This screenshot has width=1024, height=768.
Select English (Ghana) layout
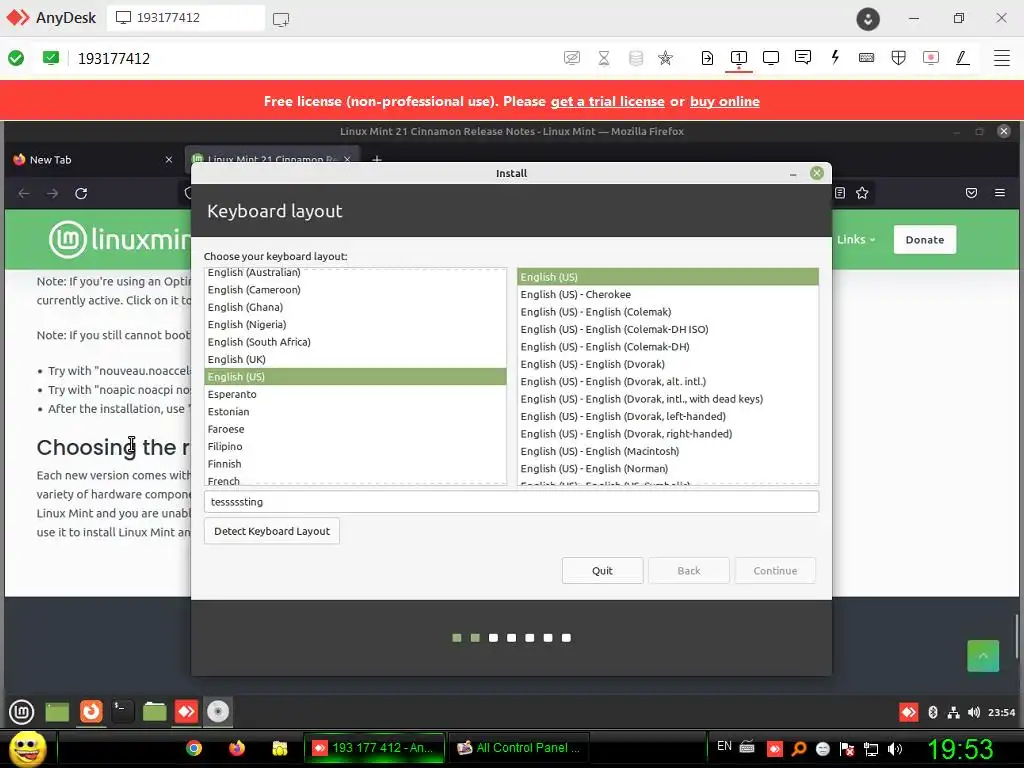(x=355, y=307)
